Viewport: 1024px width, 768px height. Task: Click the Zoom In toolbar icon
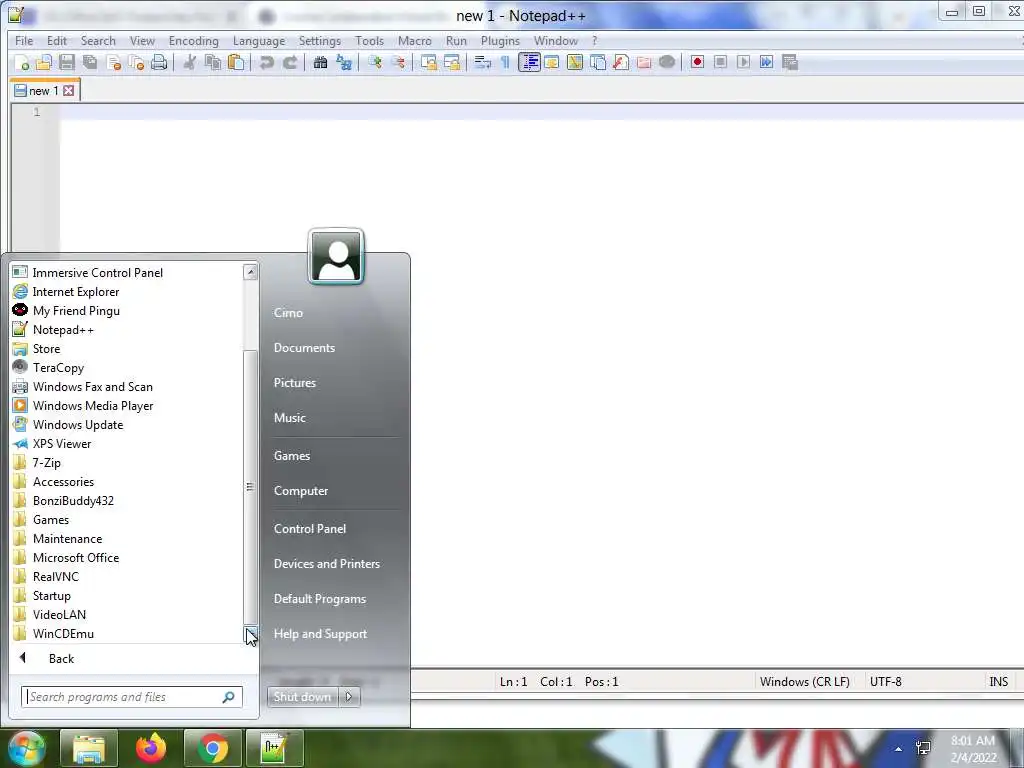coord(375,63)
